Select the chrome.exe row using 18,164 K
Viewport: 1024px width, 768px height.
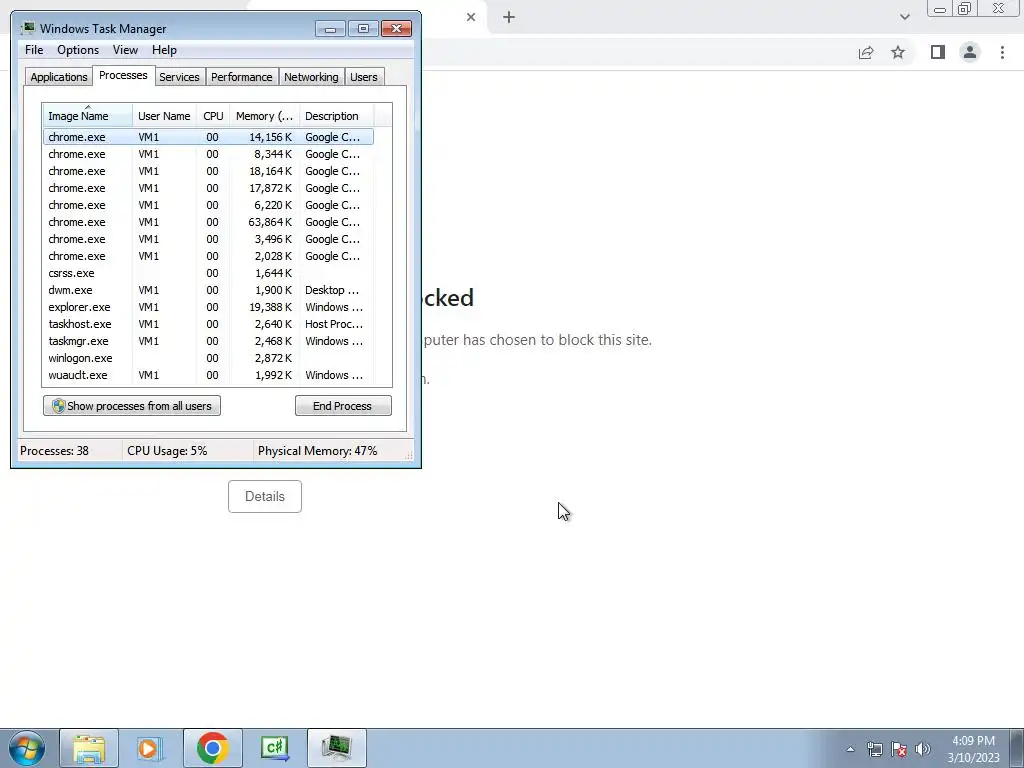click(208, 171)
